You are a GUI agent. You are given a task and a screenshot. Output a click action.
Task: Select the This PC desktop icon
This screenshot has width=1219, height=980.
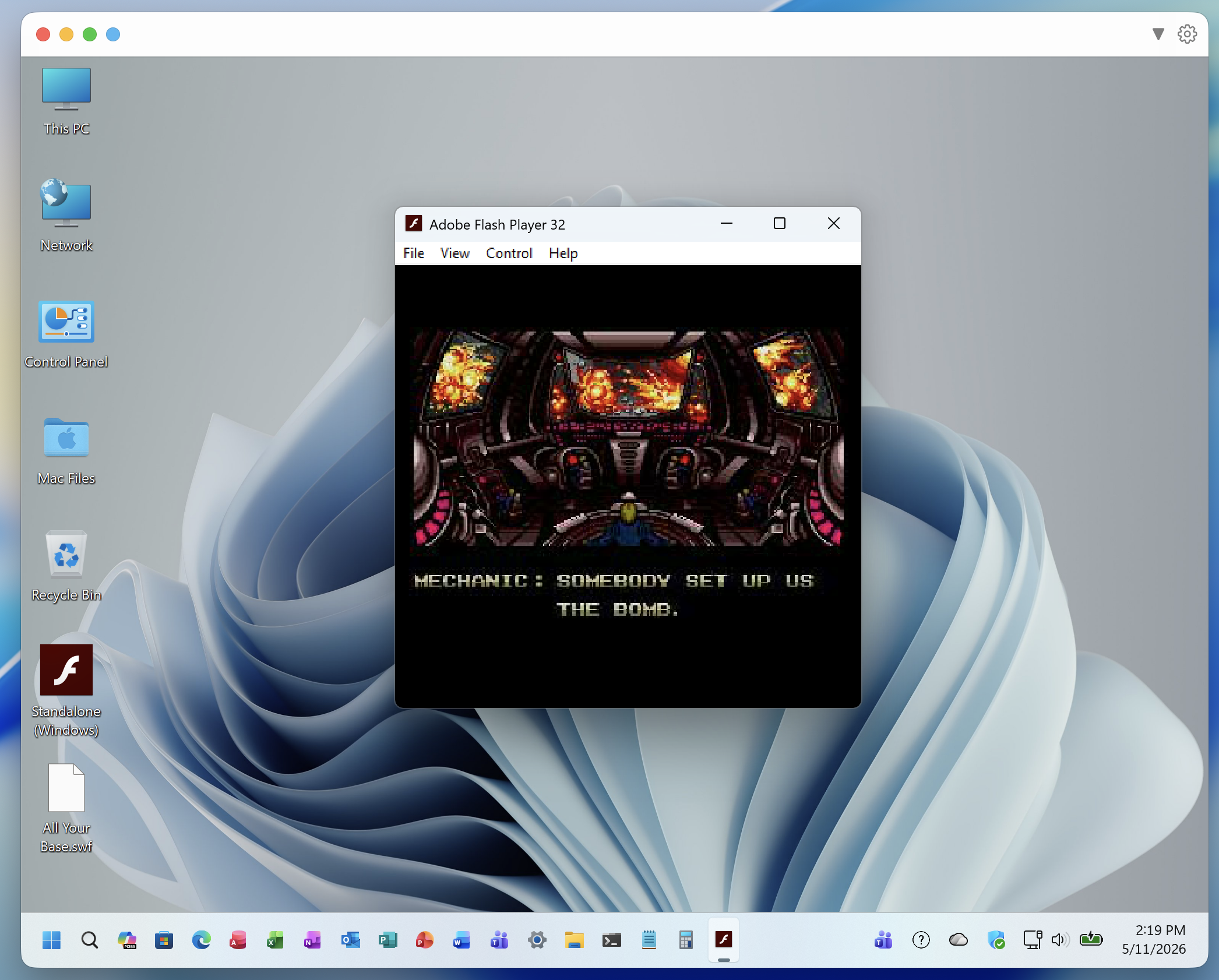[x=66, y=102]
